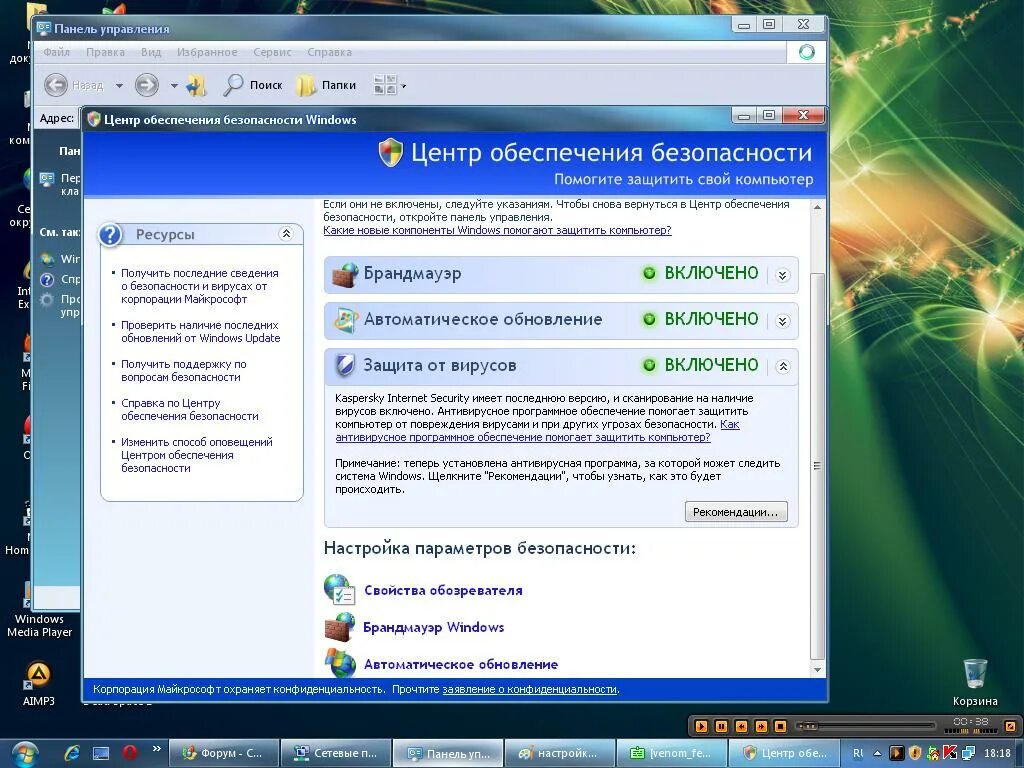This screenshot has width=1024, height=768.
Task: Click the Up folder icon in Control Panel toolbar
Action: (196, 85)
